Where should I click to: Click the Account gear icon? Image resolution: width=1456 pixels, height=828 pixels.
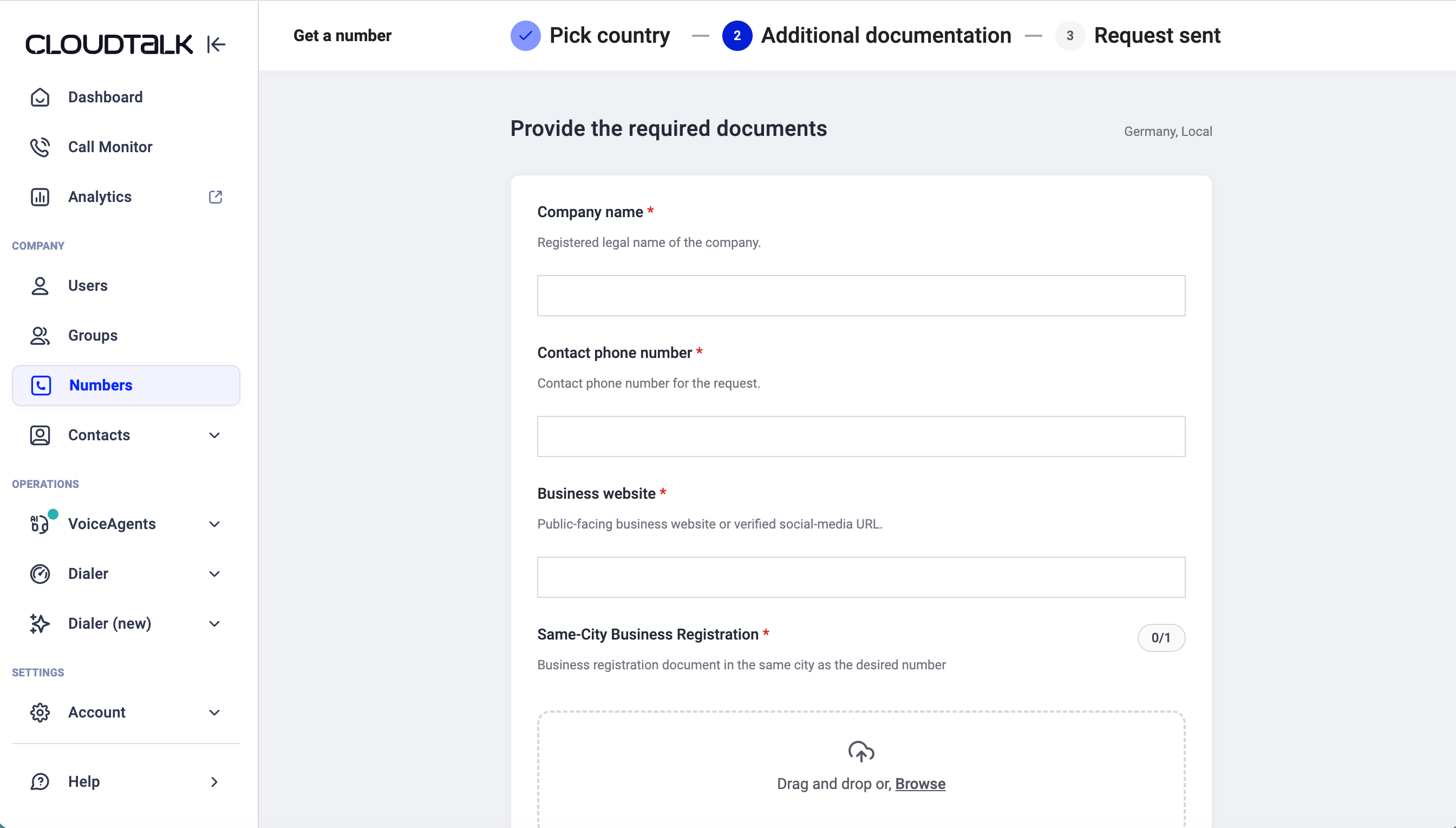point(40,713)
